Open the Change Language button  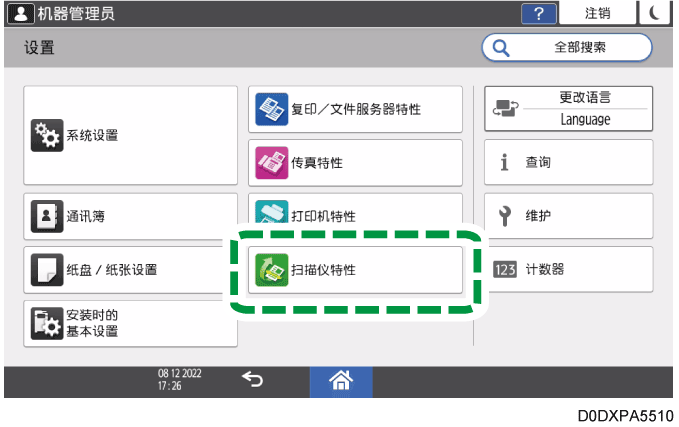(x=568, y=109)
